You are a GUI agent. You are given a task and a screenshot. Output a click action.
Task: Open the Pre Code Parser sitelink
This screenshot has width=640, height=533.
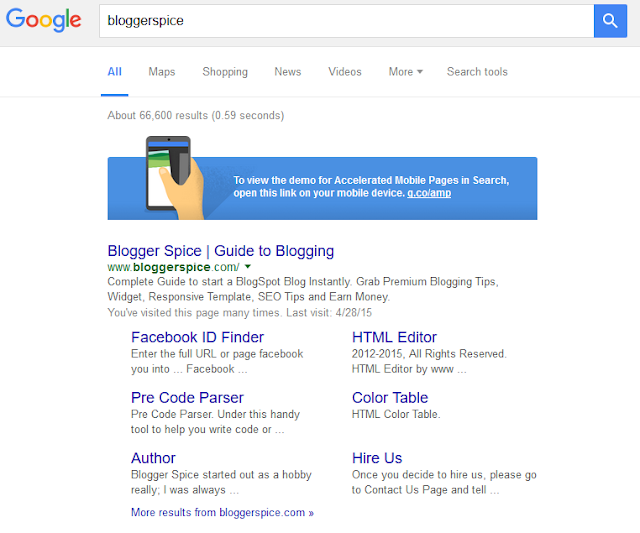tap(187, 398)
